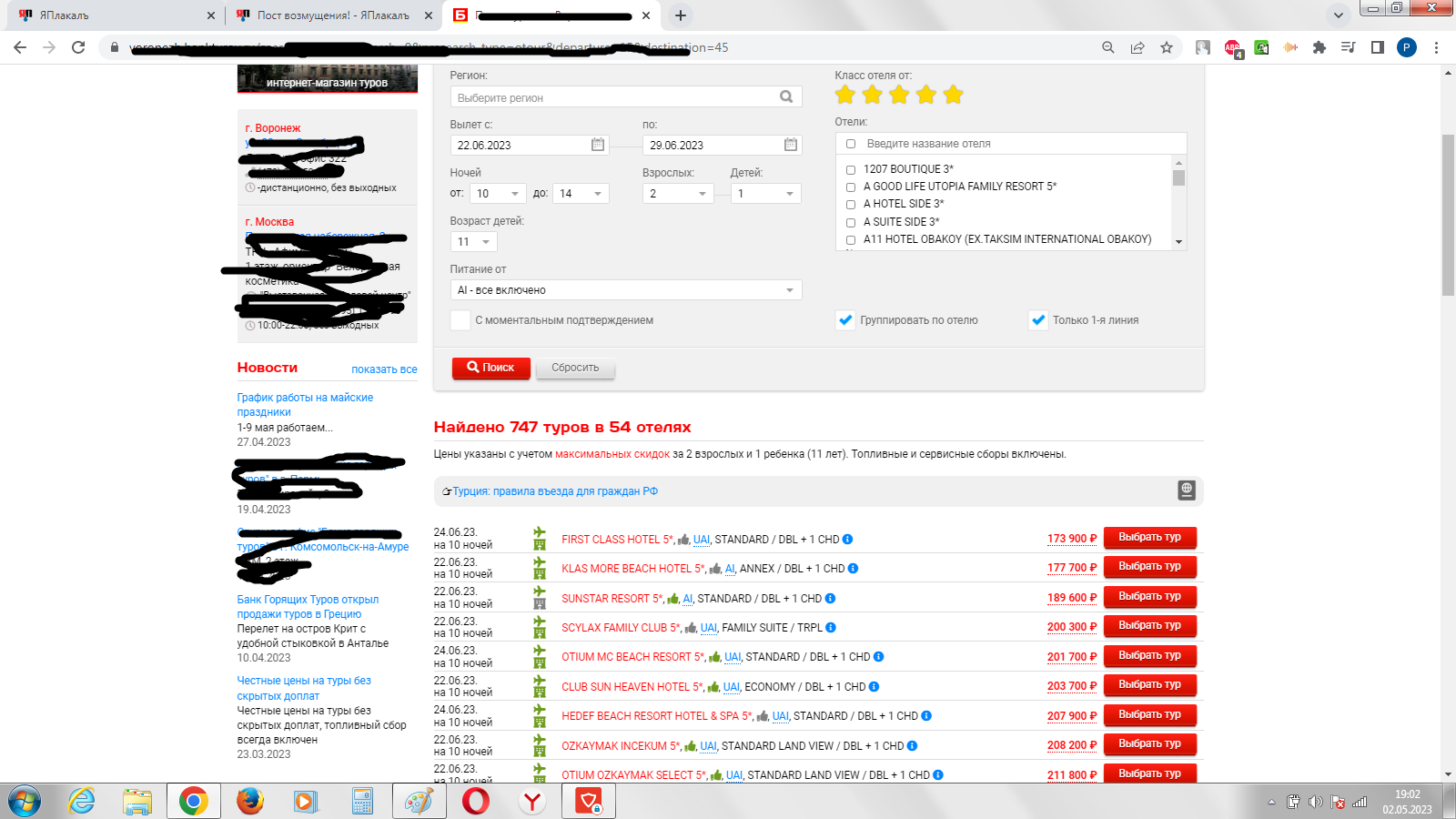Tick the A11 HOTEL OBAKOY checkbox

[x=851, y=239]
